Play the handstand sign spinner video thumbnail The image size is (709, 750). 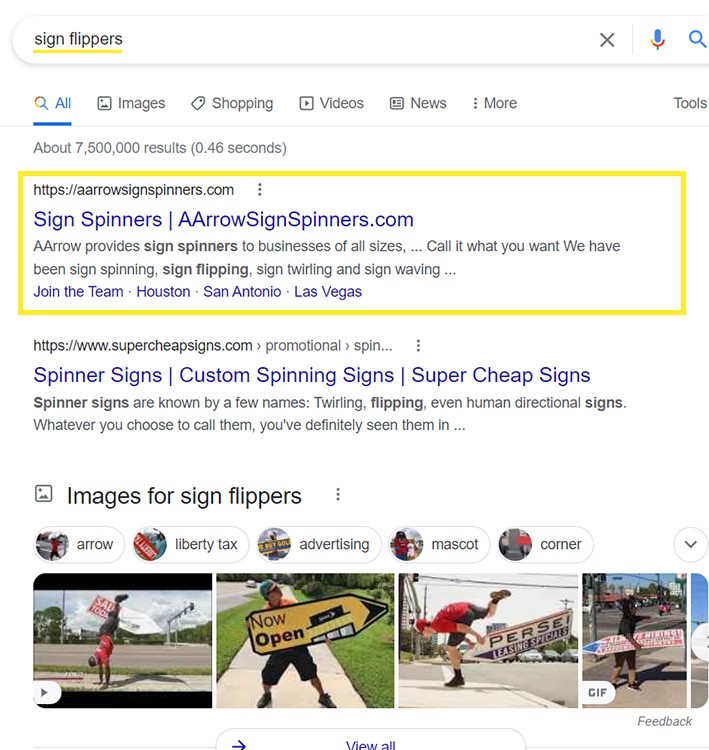coord(122,640)
